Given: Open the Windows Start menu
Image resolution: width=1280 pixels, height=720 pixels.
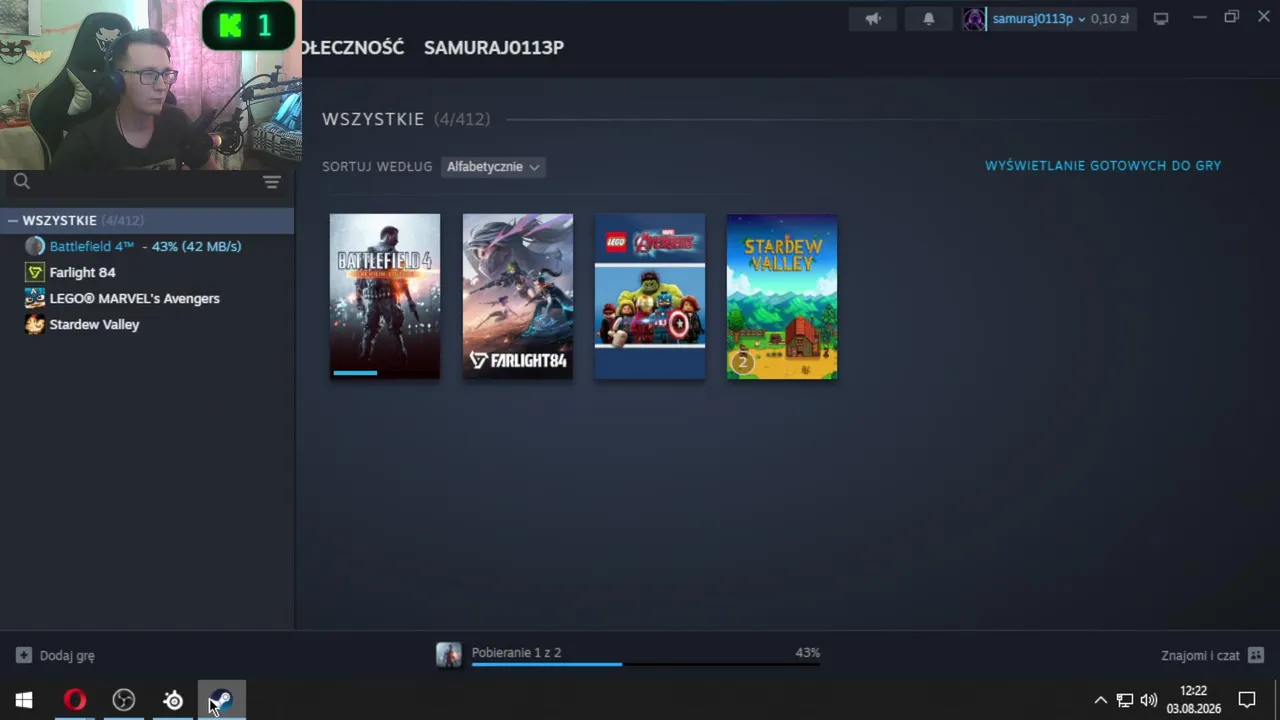Looking at the screenshot, I should coord(24,700).
